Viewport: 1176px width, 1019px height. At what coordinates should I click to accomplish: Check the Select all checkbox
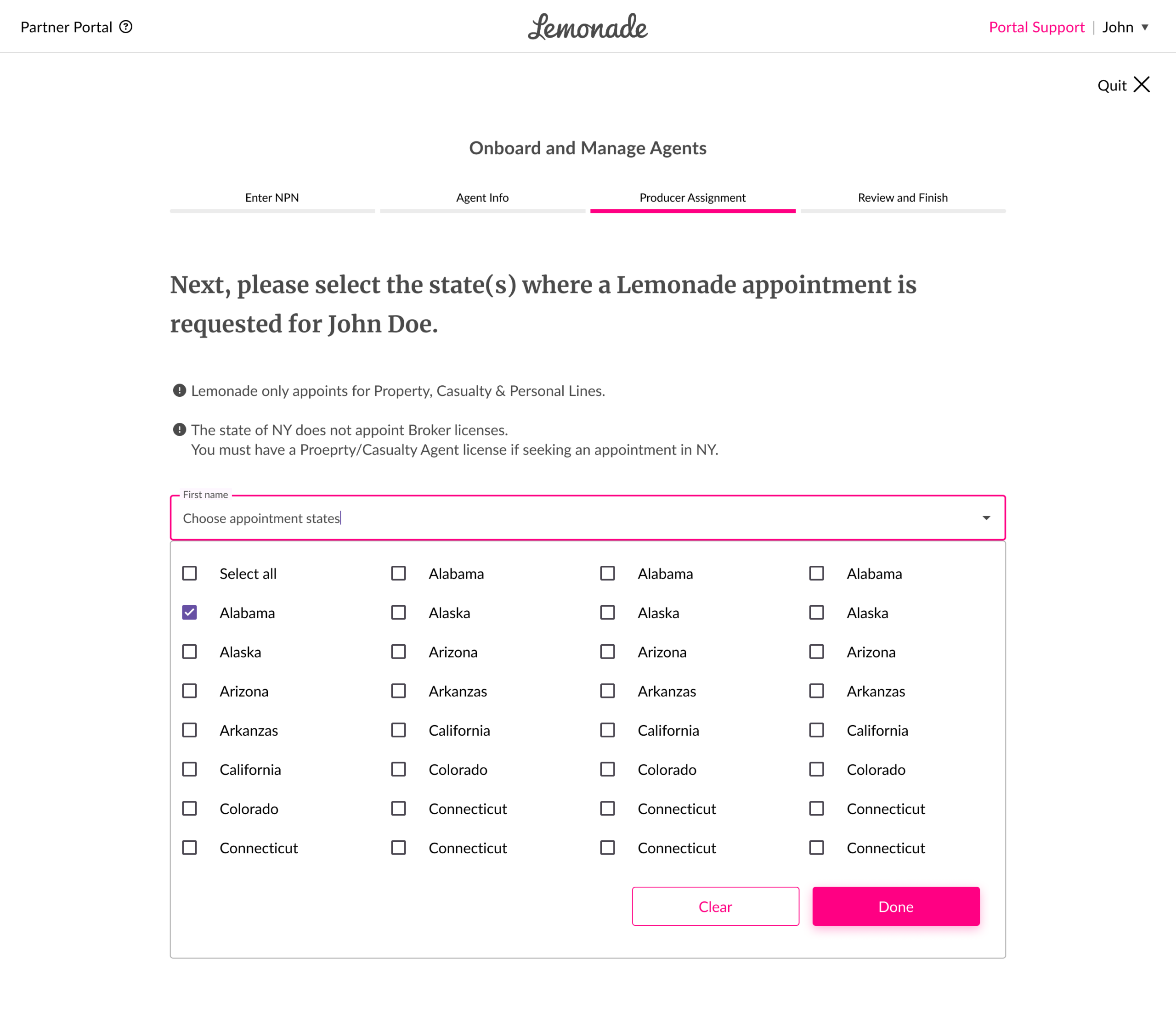click(x=189, y=573)
